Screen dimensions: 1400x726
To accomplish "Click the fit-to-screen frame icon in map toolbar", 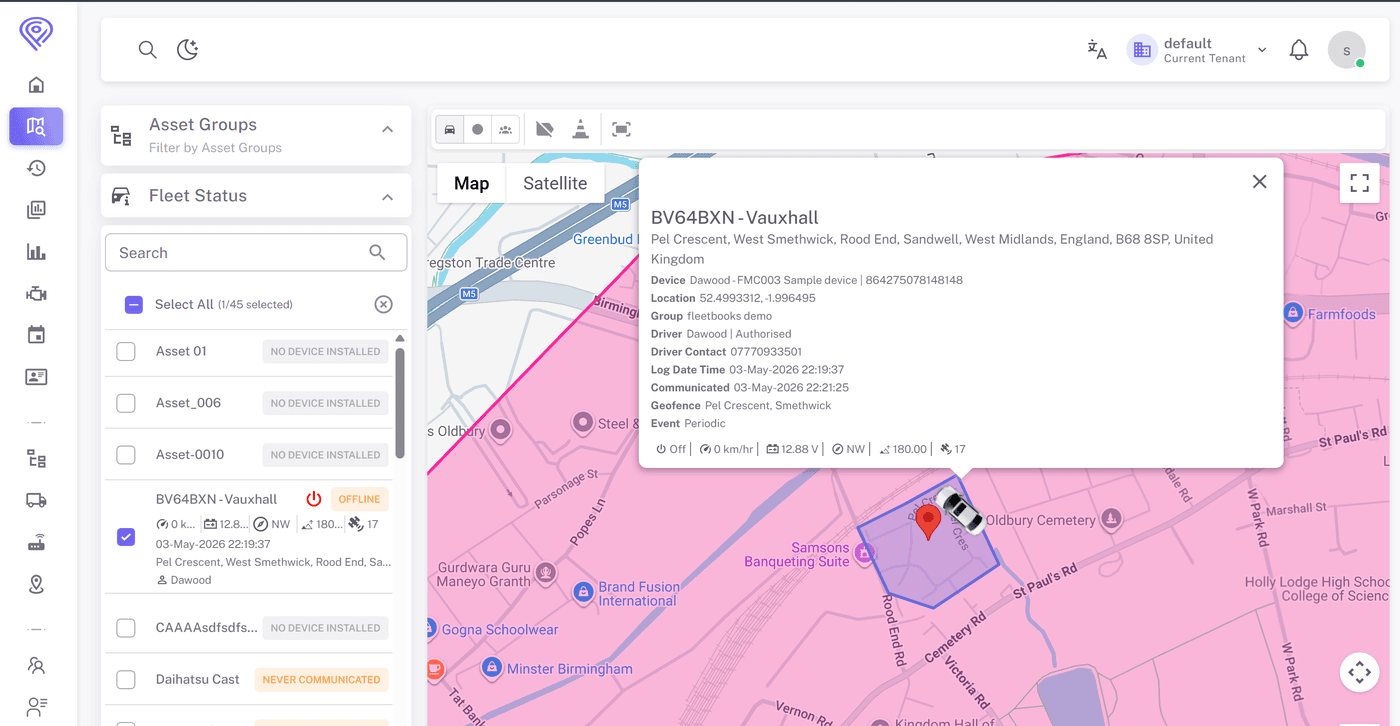I will point(621,129).
